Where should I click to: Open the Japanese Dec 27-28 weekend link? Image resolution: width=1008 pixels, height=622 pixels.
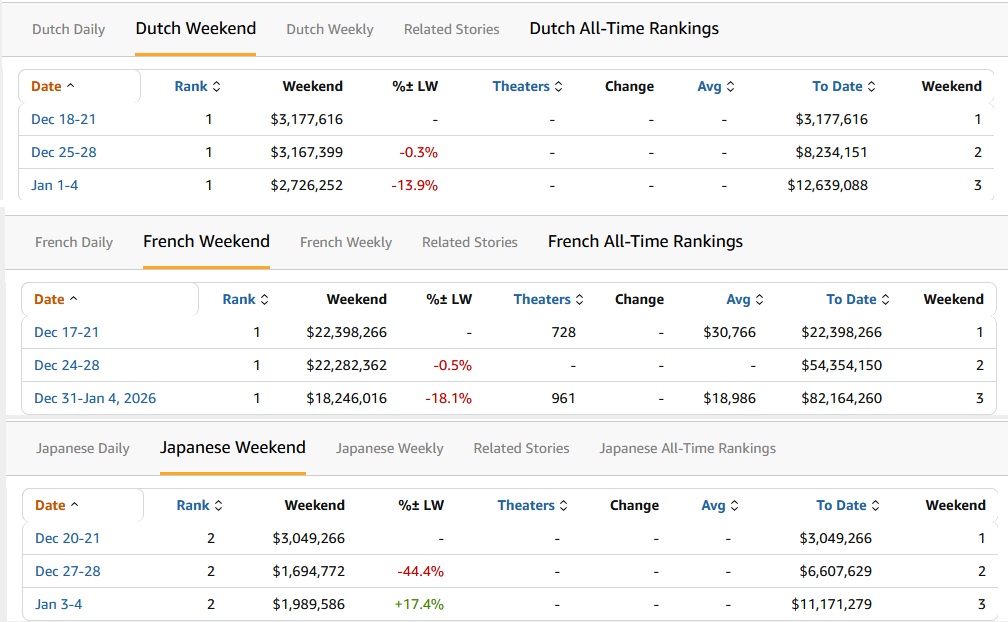point(68,571)
